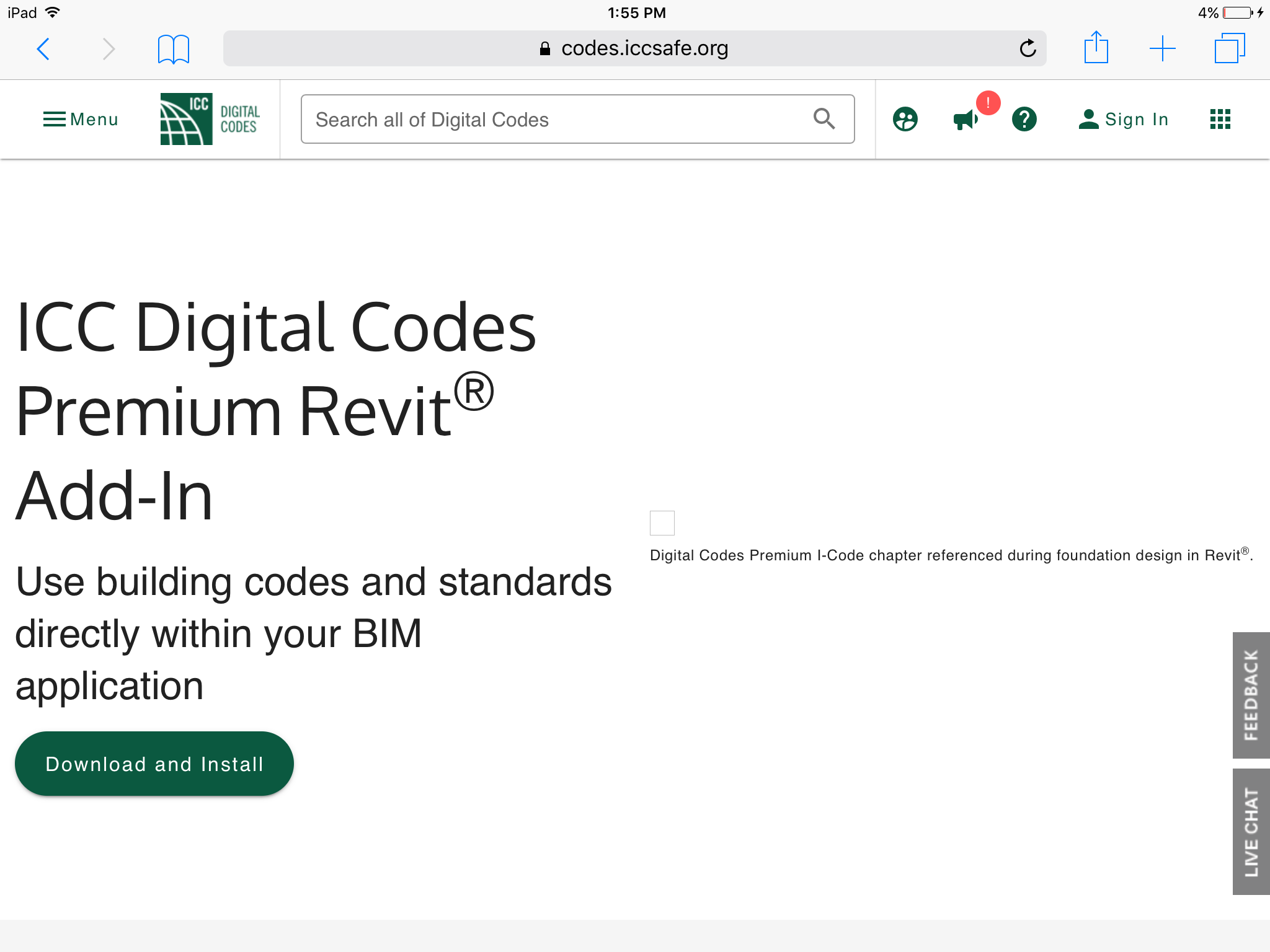Click Sign In
This screenshot has width=1270, height=952.
(x=1123, y=119)
